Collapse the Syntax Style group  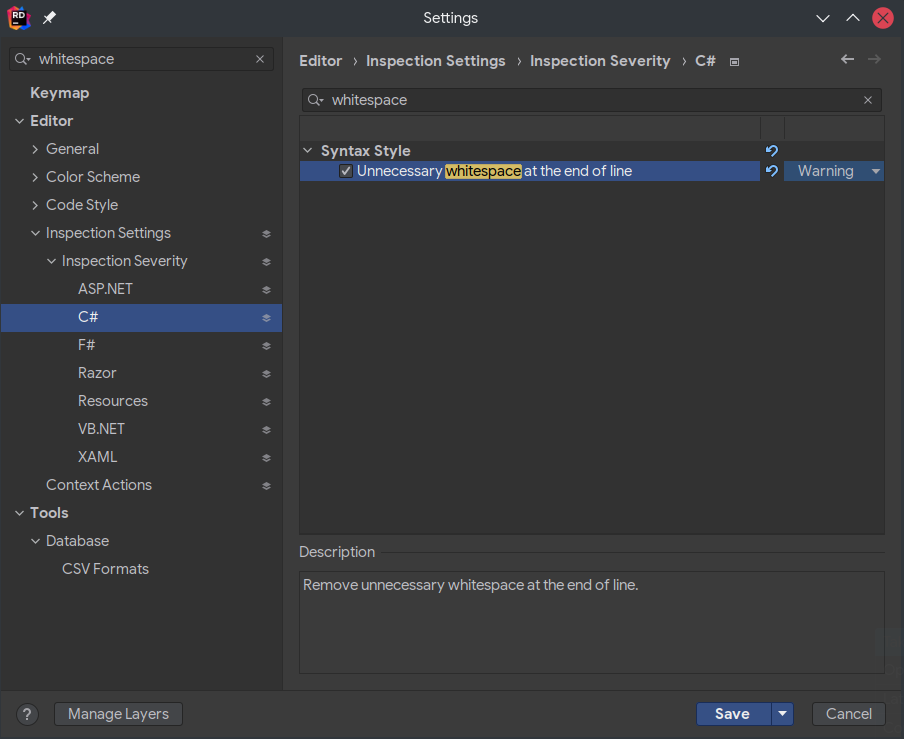[x=307, y=150]
